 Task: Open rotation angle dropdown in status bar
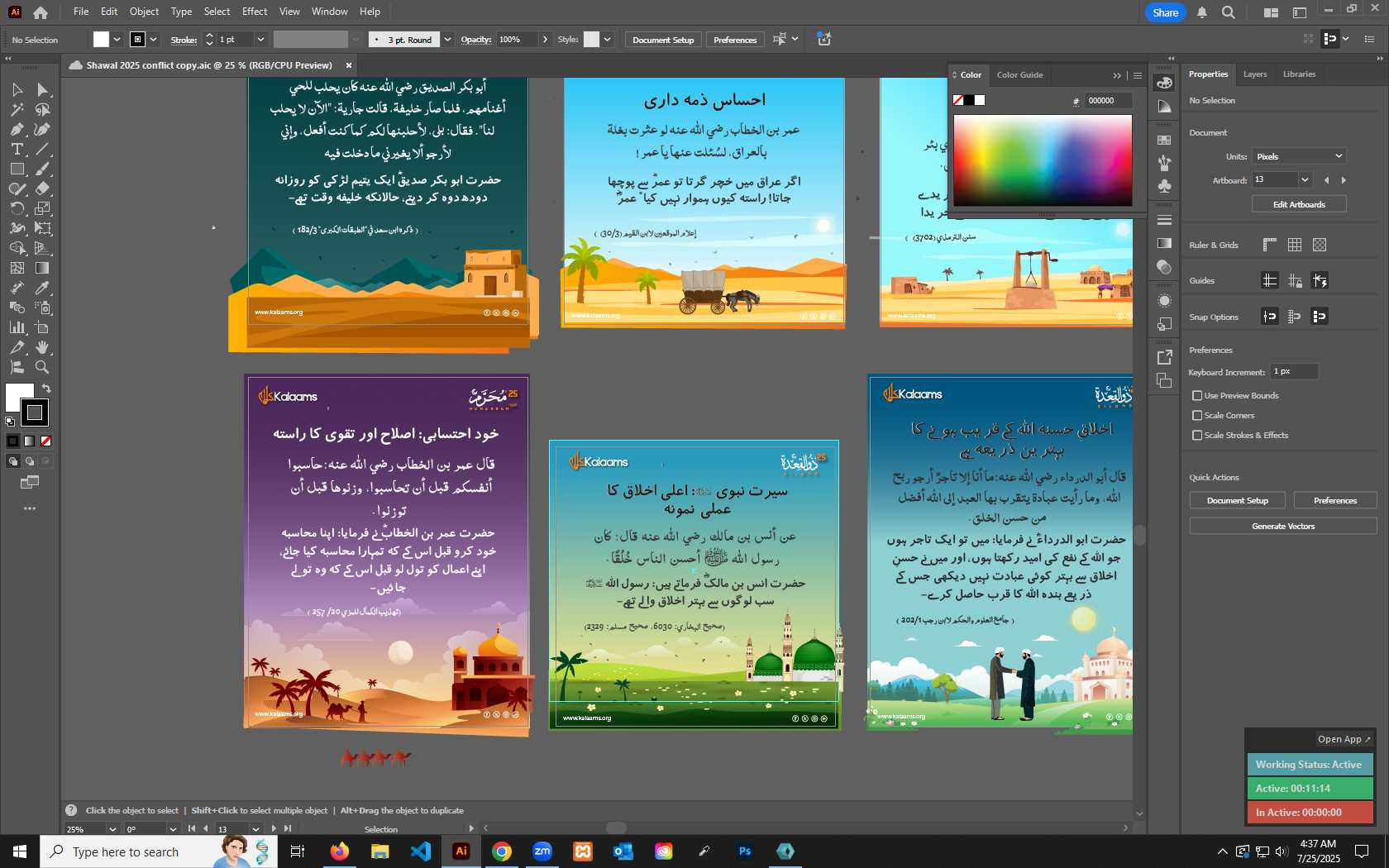point(172,829)
